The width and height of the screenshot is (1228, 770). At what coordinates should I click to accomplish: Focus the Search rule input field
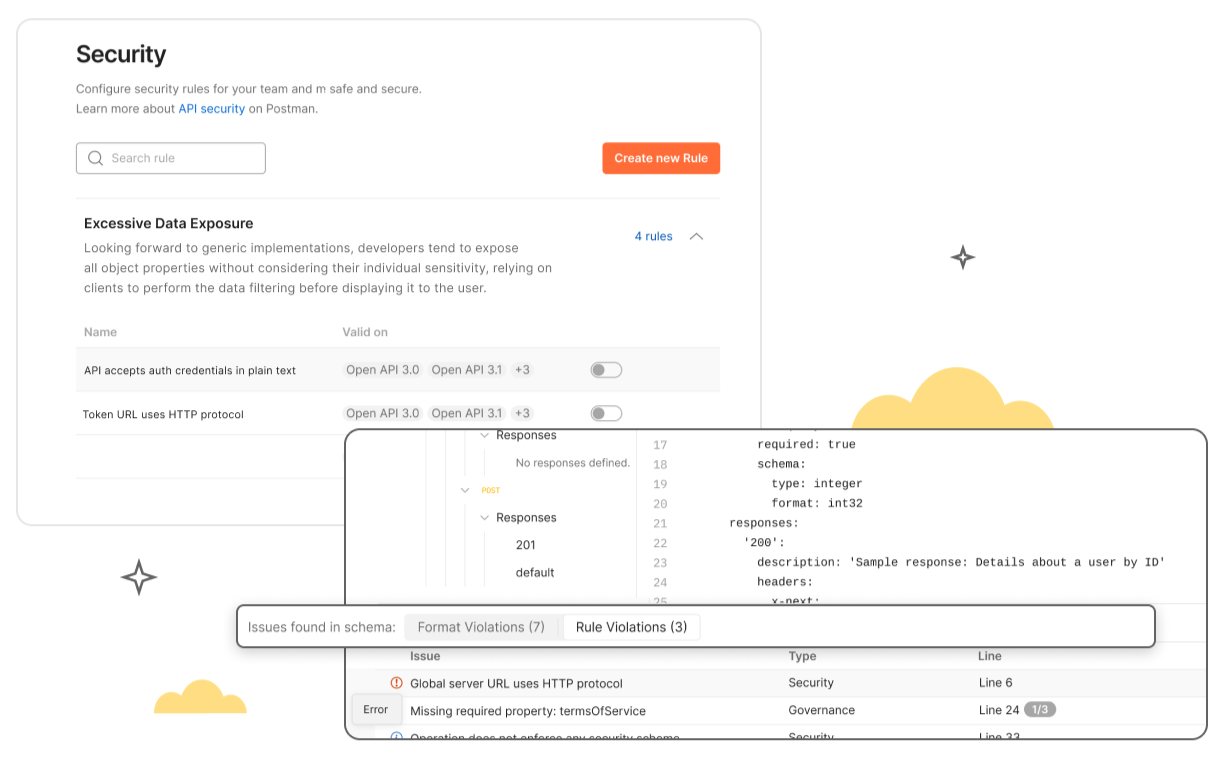point(180,158)
